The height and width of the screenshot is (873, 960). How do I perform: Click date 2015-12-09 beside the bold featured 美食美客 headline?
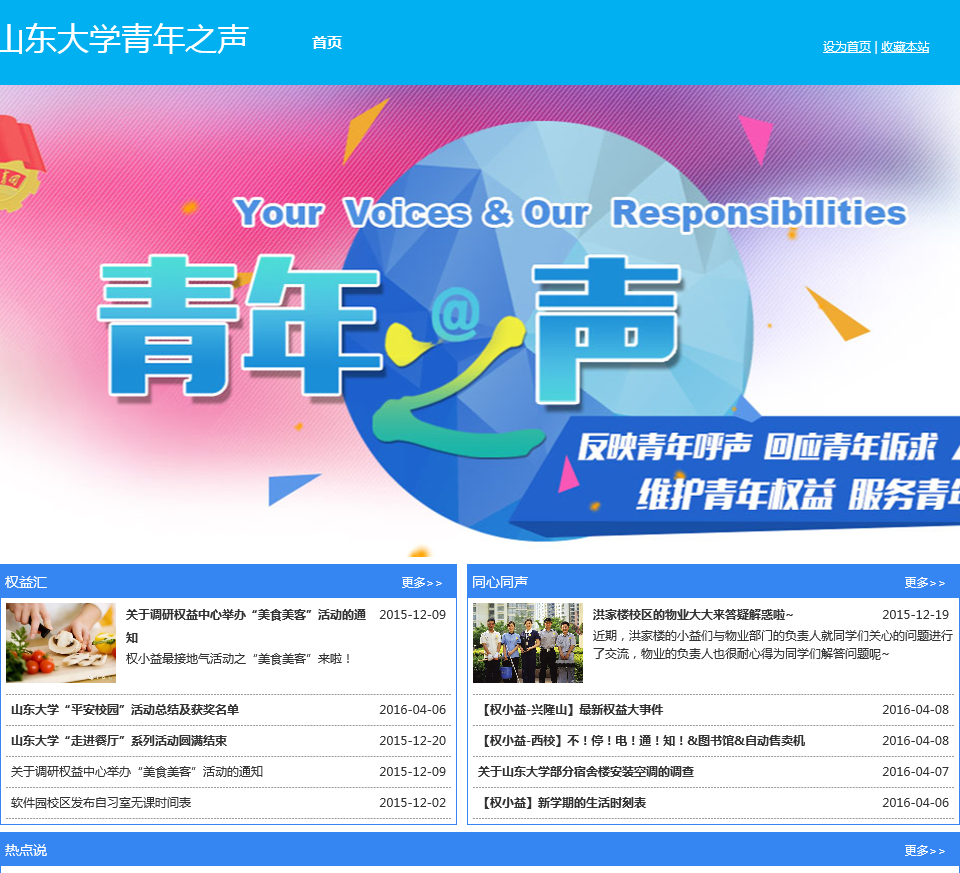(413, 615)
